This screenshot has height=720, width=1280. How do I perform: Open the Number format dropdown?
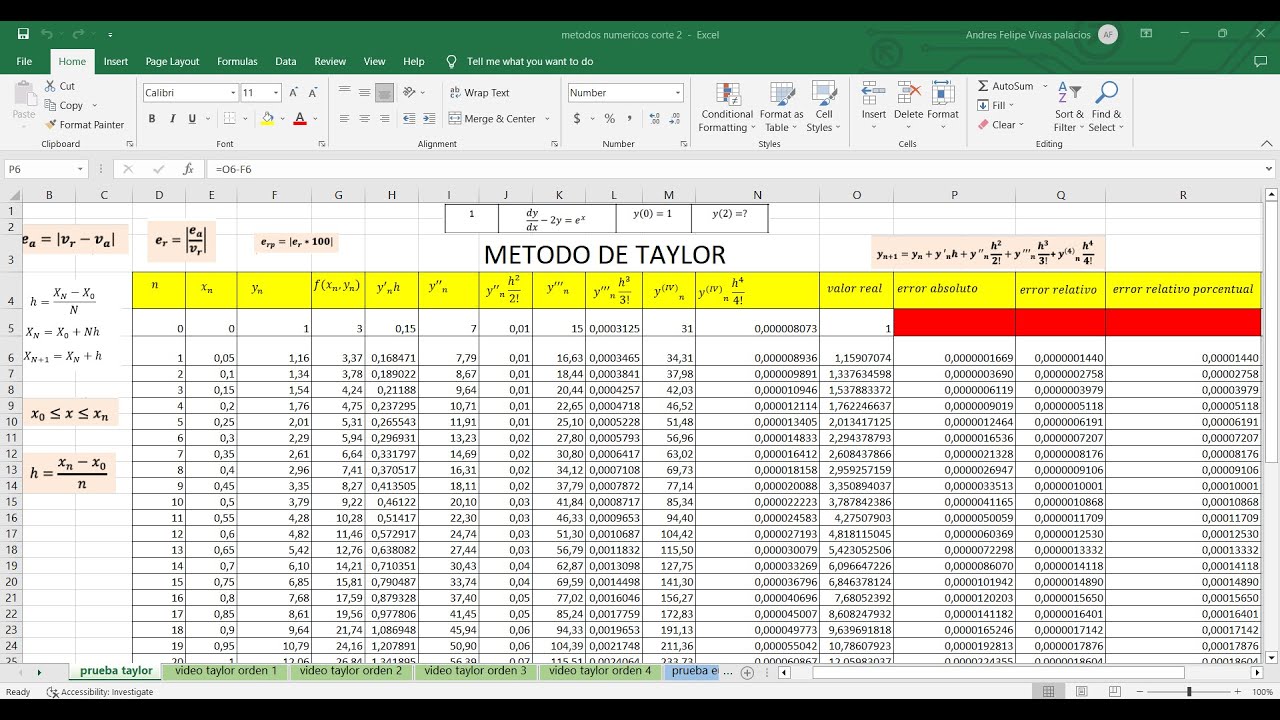(677, 93)
